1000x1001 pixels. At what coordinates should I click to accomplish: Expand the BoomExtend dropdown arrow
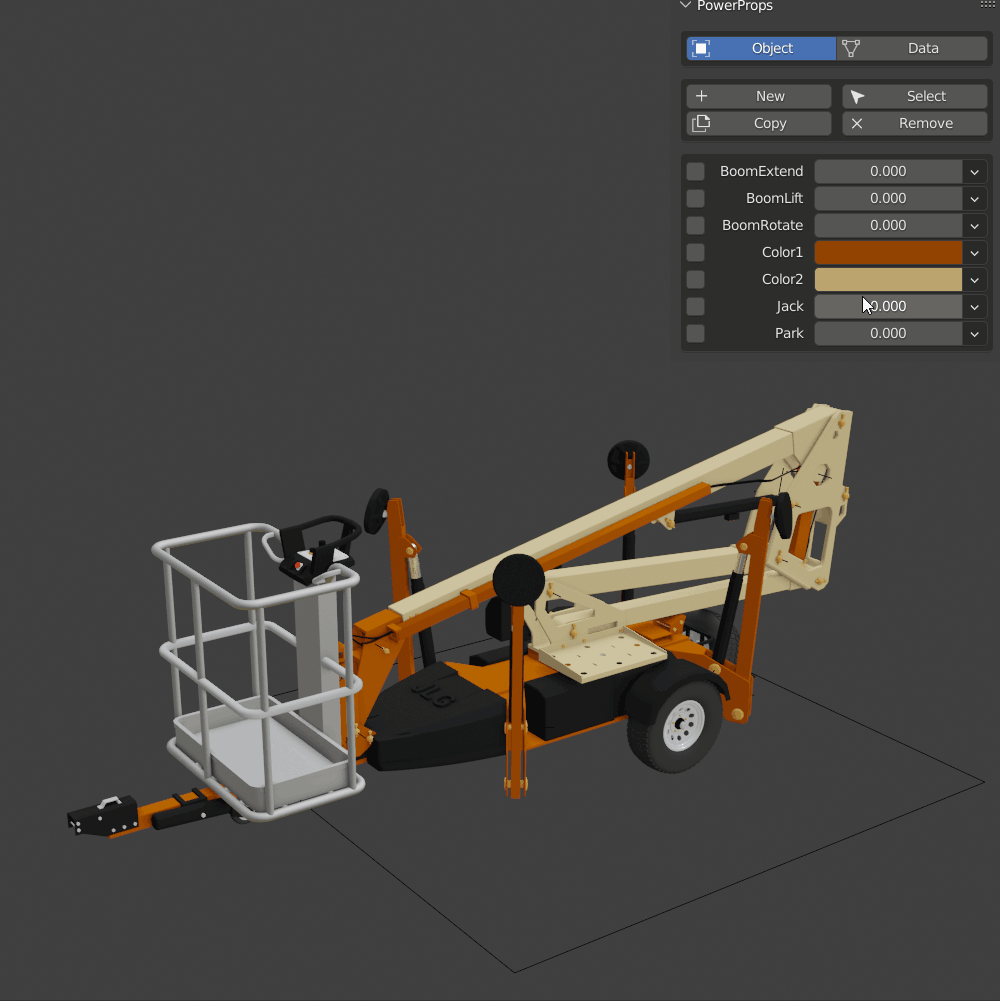pos(974,171)
